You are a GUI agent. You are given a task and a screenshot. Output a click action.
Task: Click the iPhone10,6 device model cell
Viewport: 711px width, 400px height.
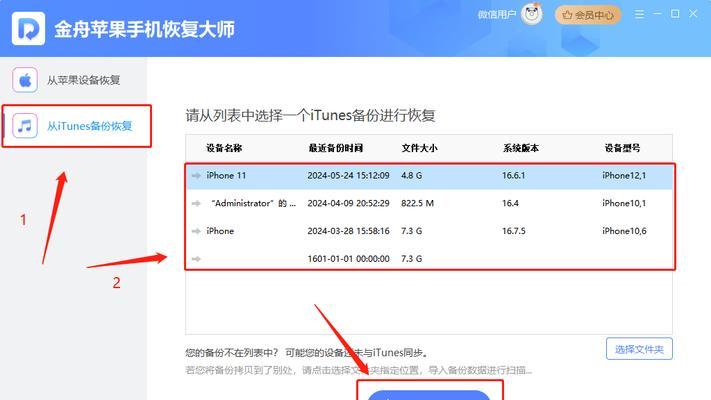(624, 231)
